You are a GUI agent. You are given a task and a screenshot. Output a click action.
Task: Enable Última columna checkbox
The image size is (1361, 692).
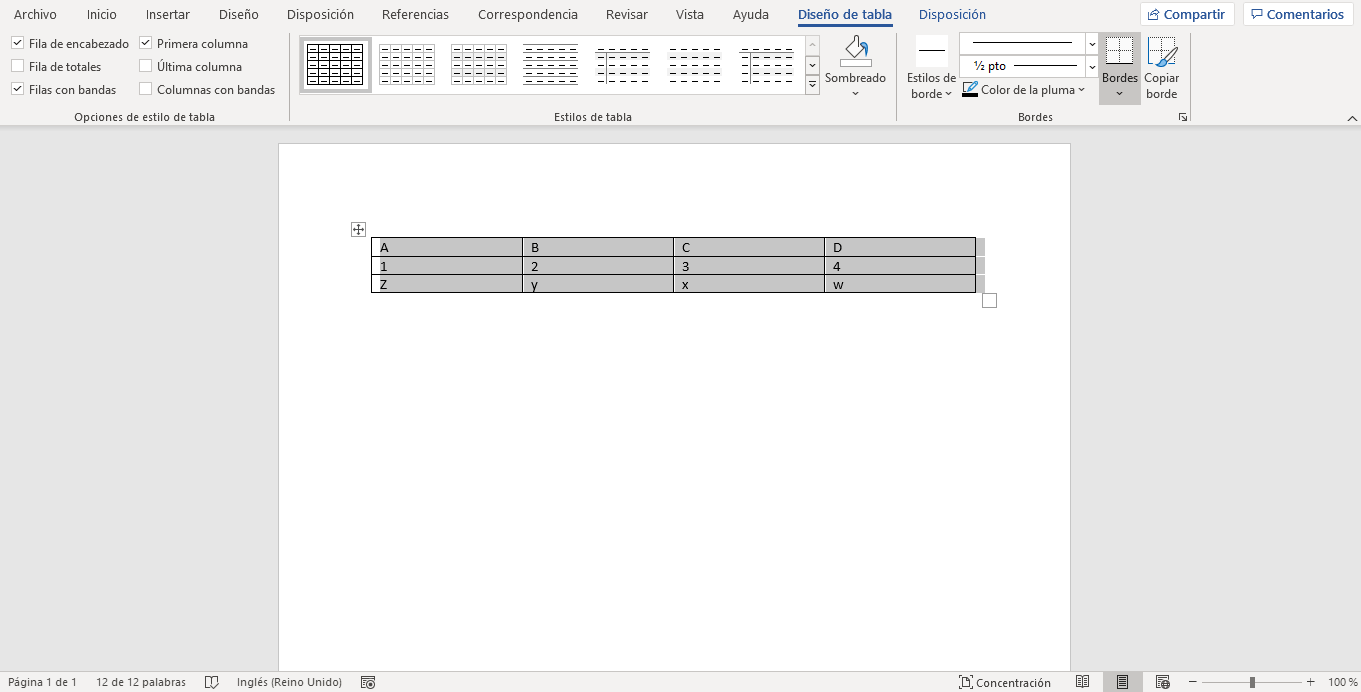pyautogui.click(x=146, y=67)
